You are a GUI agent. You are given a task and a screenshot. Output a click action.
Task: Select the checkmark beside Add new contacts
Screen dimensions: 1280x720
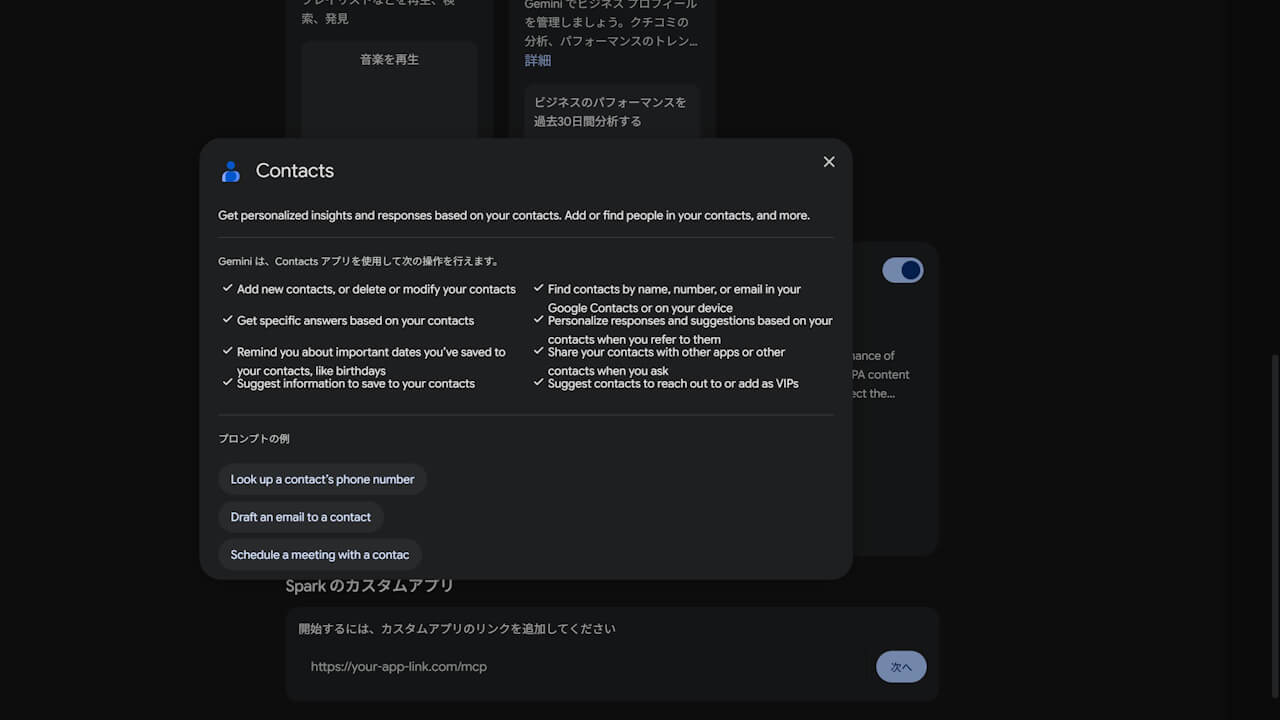click(228, 288)
